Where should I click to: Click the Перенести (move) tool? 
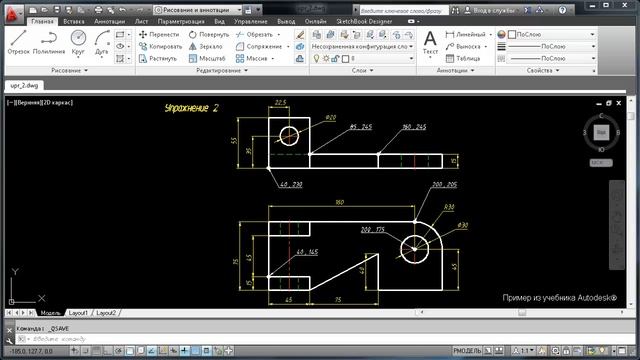tap(159, 35)
